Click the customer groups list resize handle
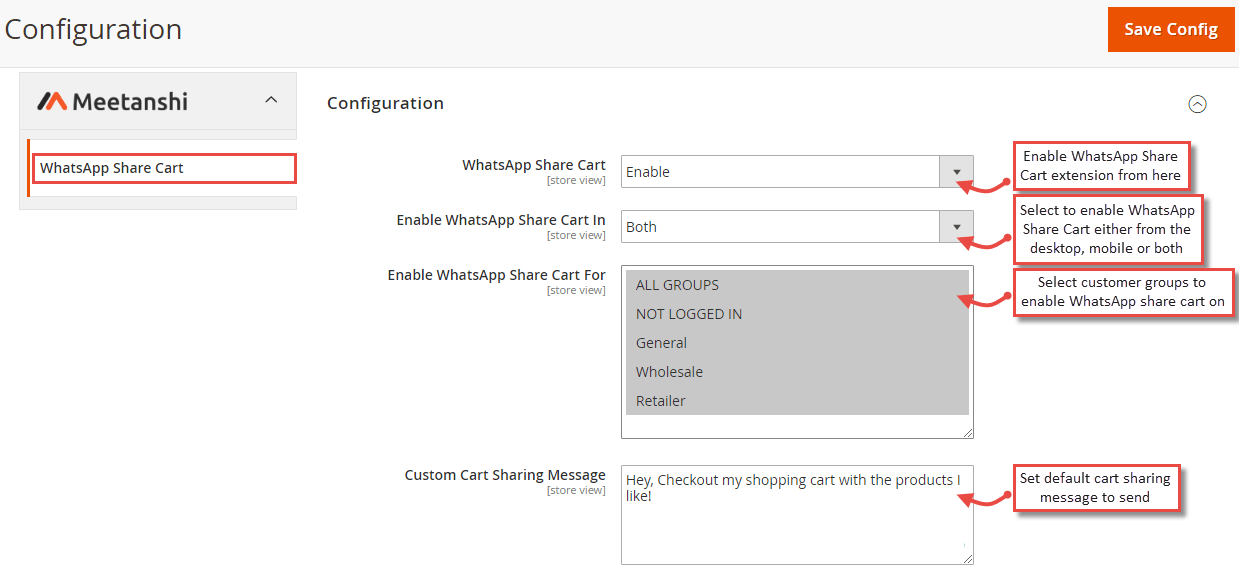This screenshot has width=1239, height=570. [x=967, y=432]
